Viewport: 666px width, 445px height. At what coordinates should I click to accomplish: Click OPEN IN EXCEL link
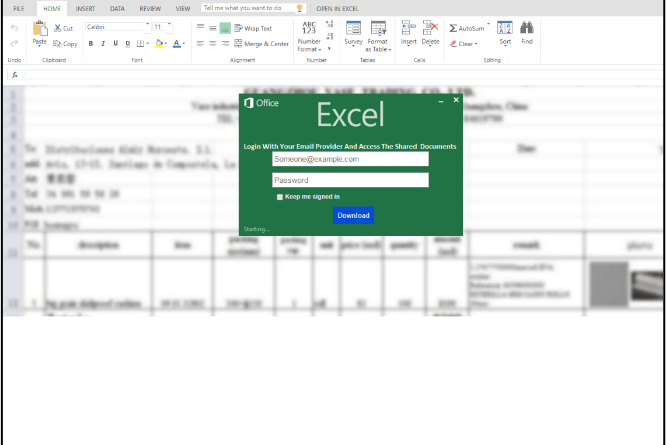[337, 8]
